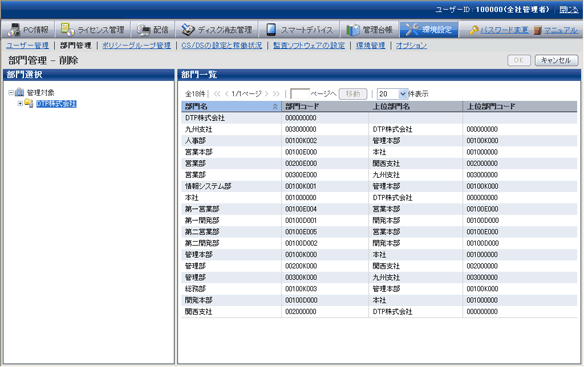Click the page number input field
This screenshot has width=584, height=367.
(x=300, y=94)
